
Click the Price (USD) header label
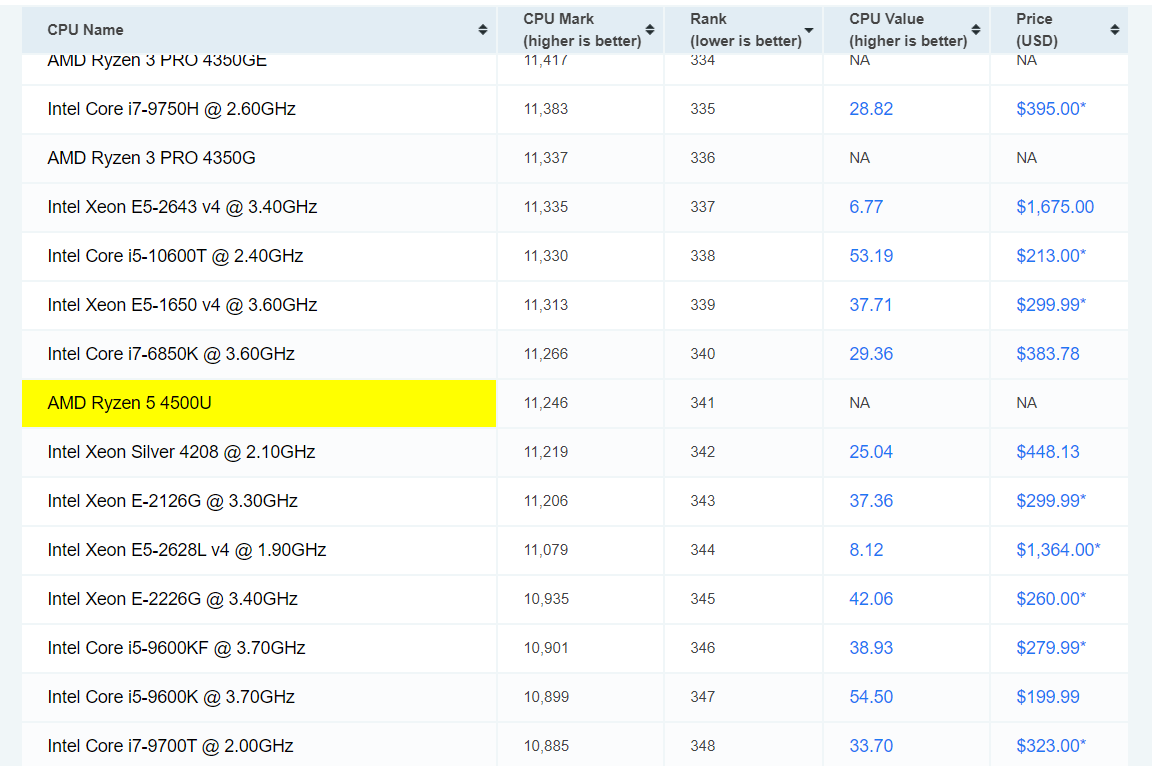click(1037, 29)
